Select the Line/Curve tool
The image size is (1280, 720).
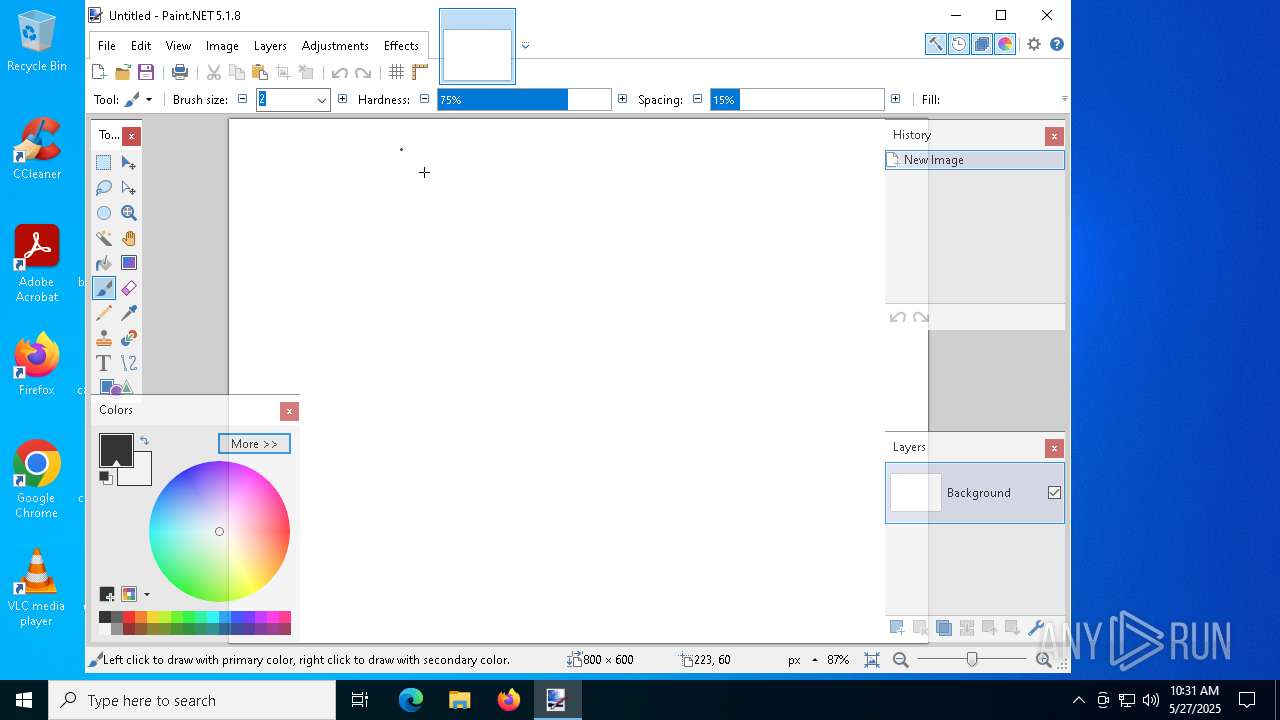129,363
